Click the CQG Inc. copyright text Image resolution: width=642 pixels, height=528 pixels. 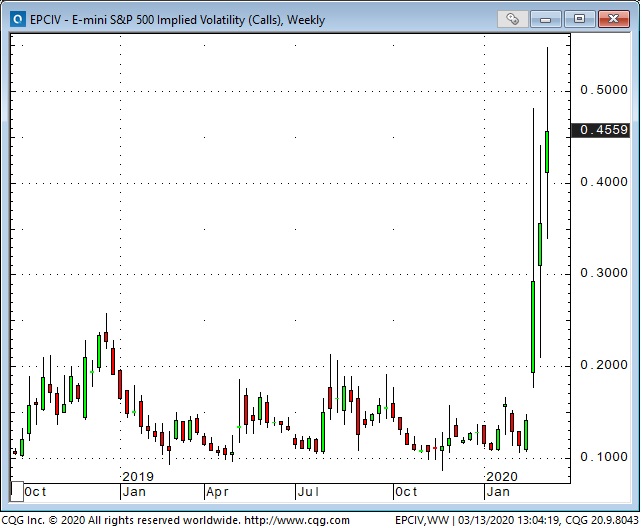click(121, 520)
